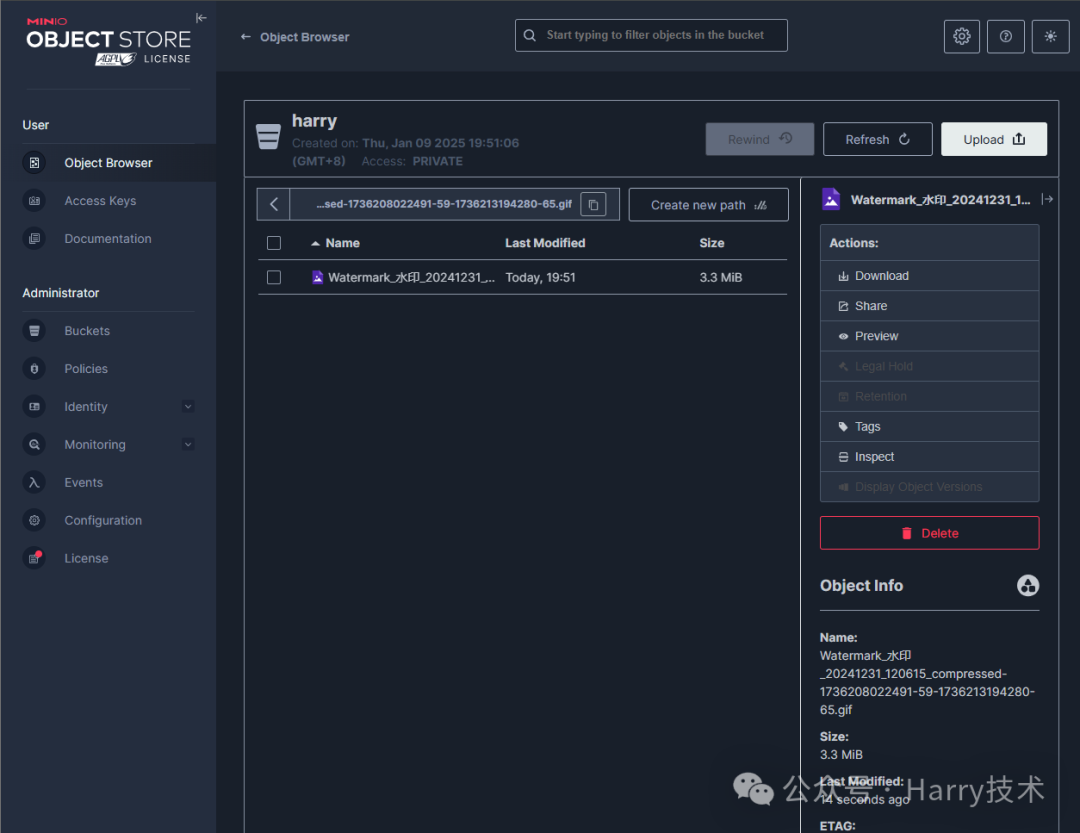The image size is (1080, 833).
Task: Click the Documentation sidebar icon
Action: click(34, 238)
